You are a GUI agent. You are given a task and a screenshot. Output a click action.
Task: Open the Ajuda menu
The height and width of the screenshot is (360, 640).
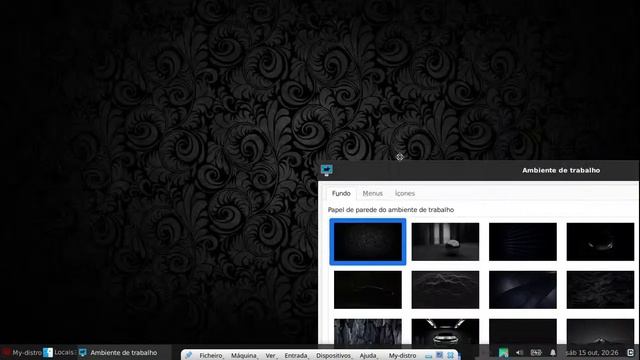(x=368, y=356)
